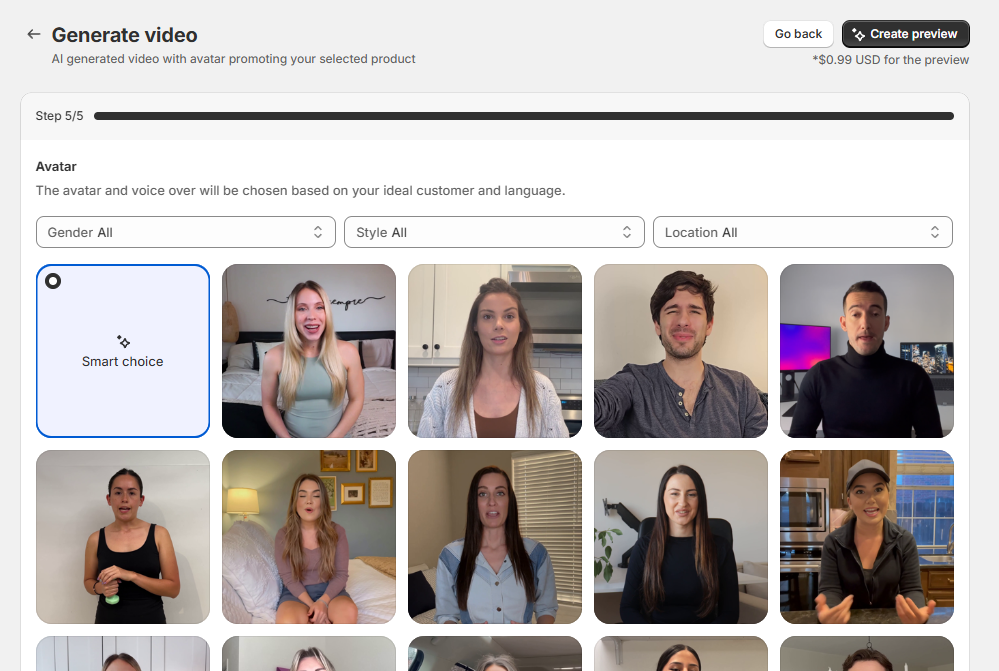Viewport: 999px width, 671px height.
Task: Select the blonde avatar with green tank top
Action: point(308,351)
